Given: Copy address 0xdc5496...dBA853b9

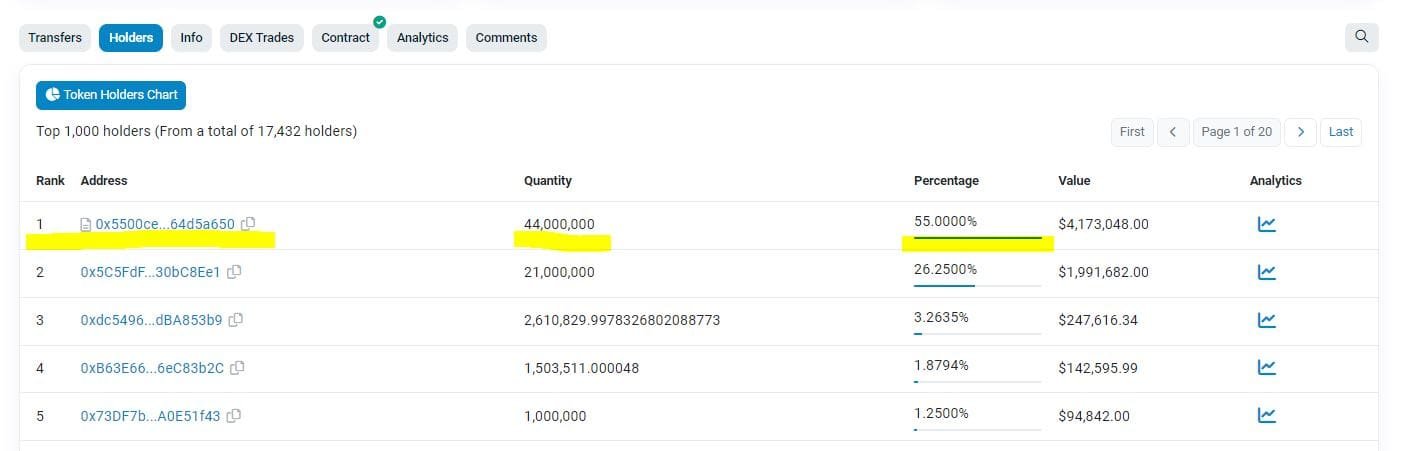Looking at the screenshot, I should click(x=236, y=320).
